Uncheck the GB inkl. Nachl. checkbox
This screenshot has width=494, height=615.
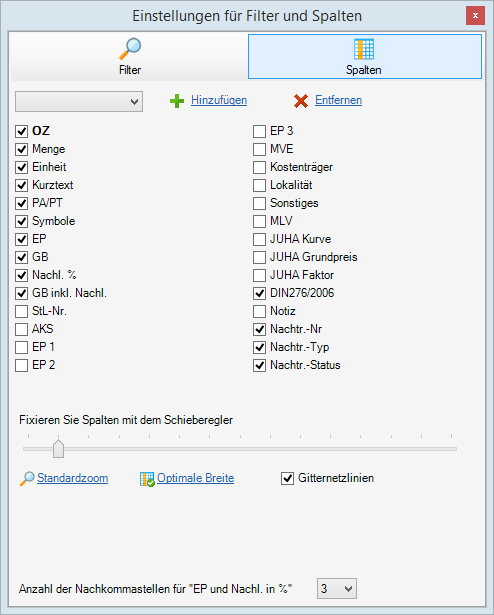point(22,293)
